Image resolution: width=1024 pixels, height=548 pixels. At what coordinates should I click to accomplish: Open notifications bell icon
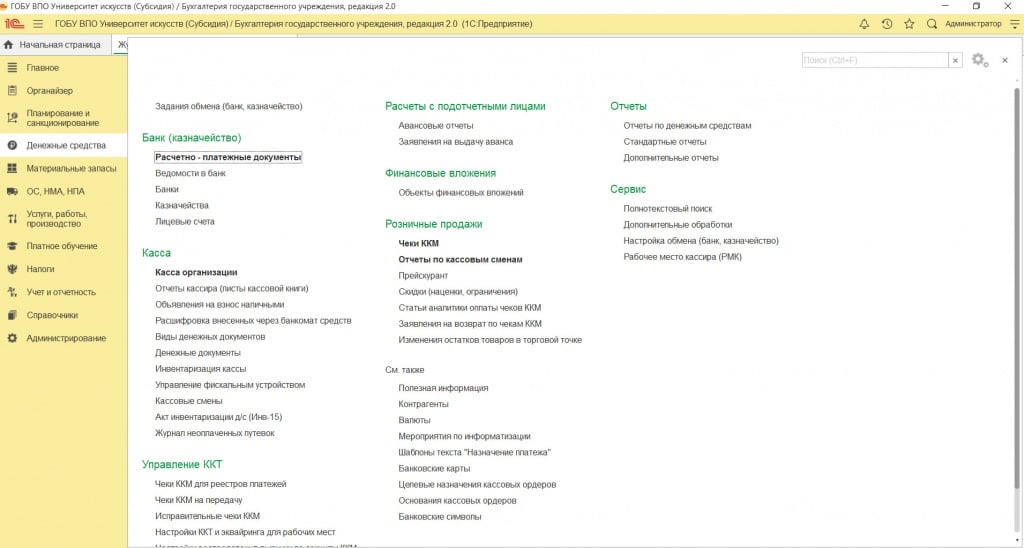click(x=864, y=24)
